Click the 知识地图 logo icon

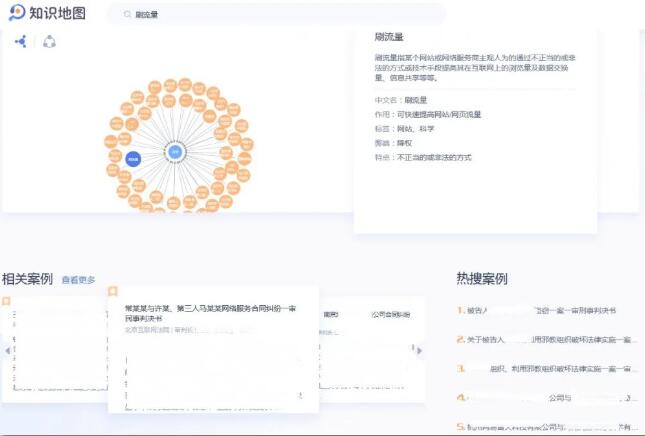coord(17,13)
